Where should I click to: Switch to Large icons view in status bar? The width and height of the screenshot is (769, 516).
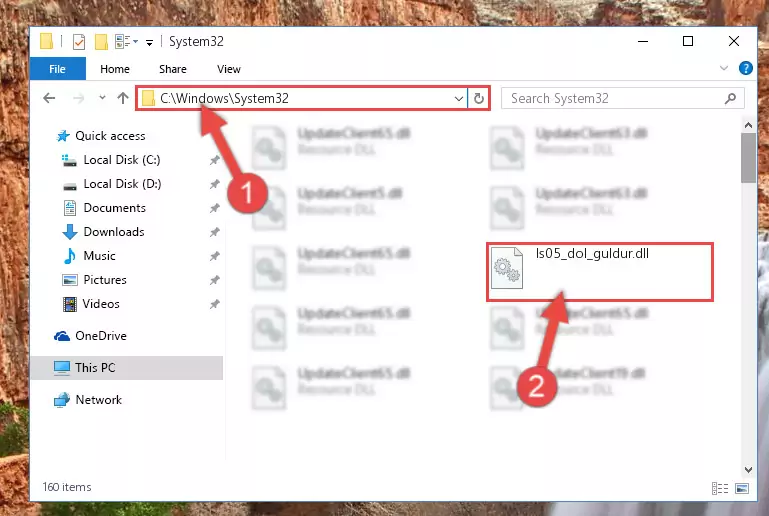click(x=742, y=489)
